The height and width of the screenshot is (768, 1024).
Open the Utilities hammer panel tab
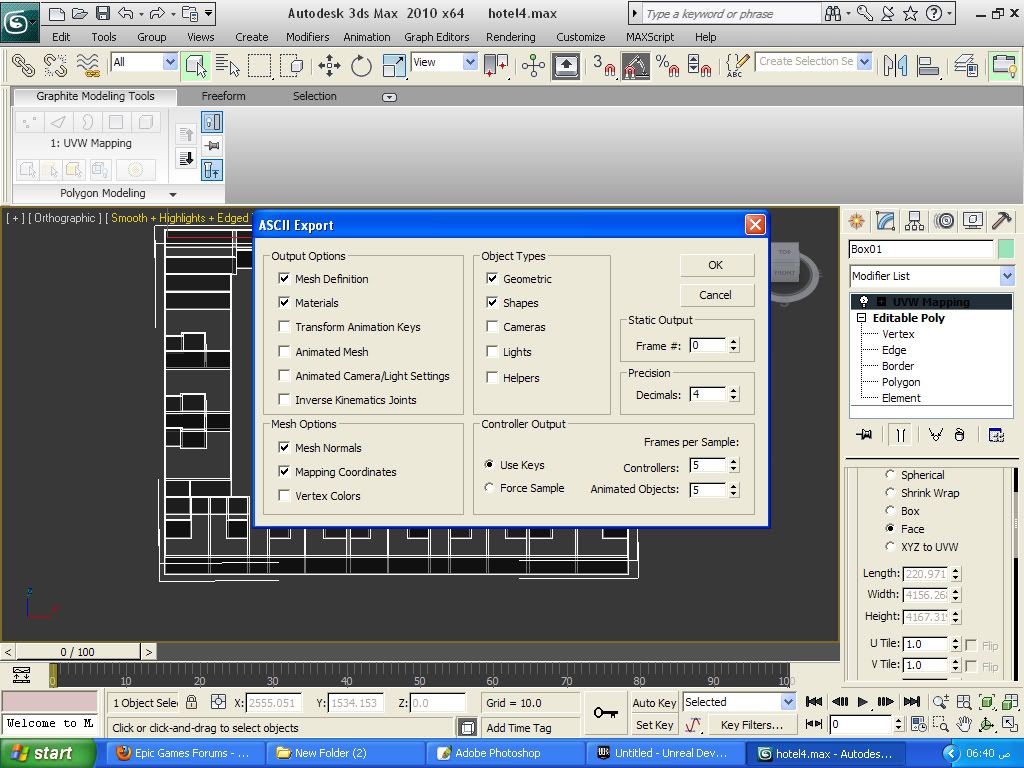tap(1001, 221)
